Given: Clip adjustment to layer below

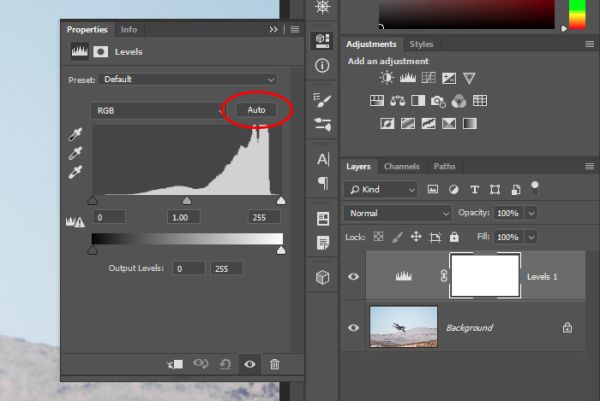Looking at the screenshot, I should click(x=175, y=364).
